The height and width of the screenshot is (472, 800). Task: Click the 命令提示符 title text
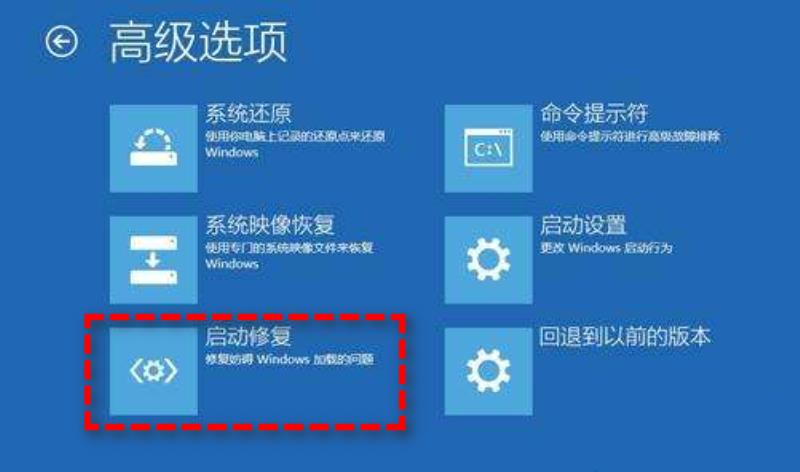[x=594, y=114]
